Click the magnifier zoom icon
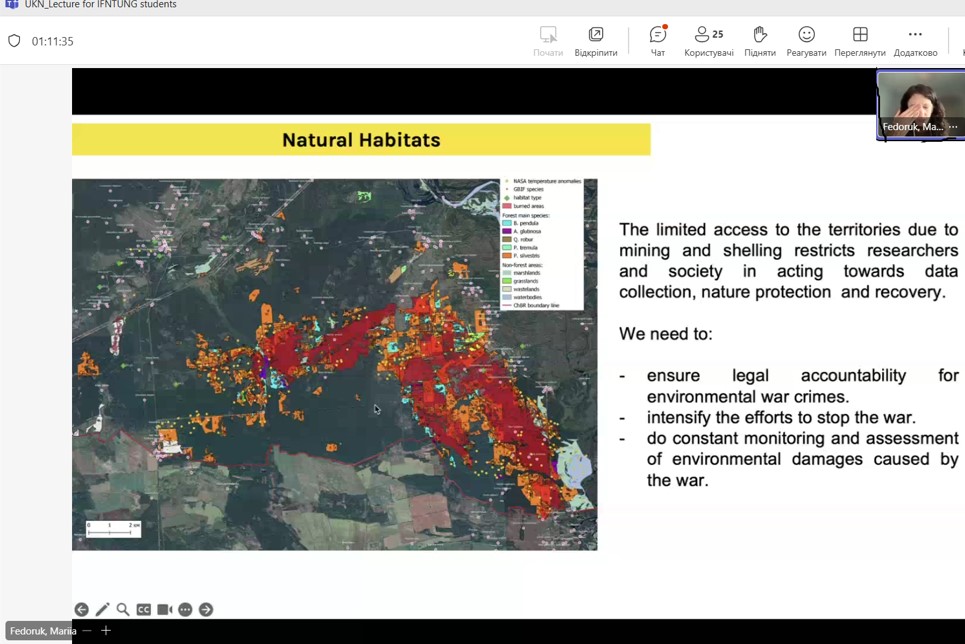Image resolution: width=965 pixels, height=644 pixels. click(123, 610)
